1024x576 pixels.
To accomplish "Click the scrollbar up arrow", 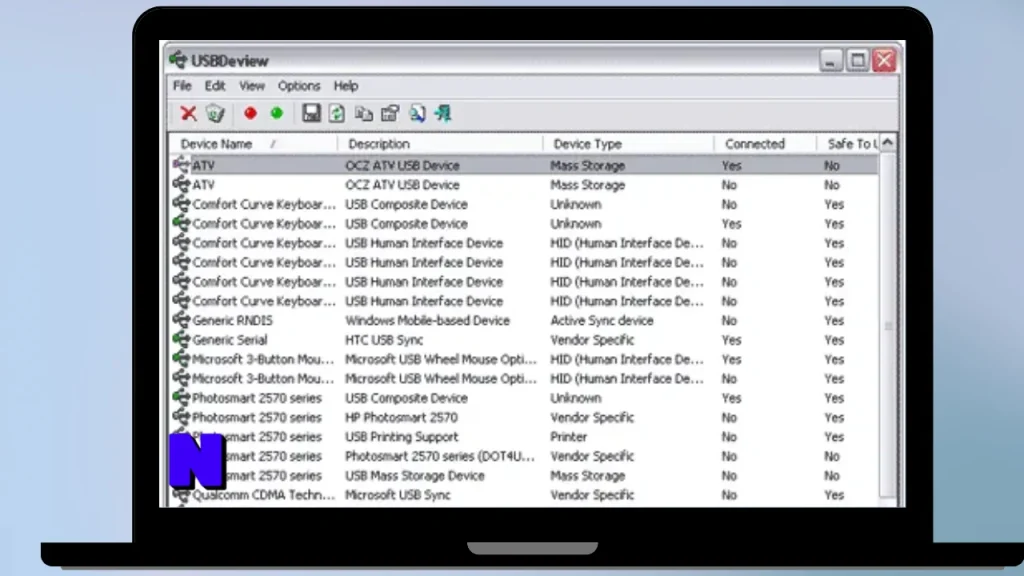I will click(888, 142).
